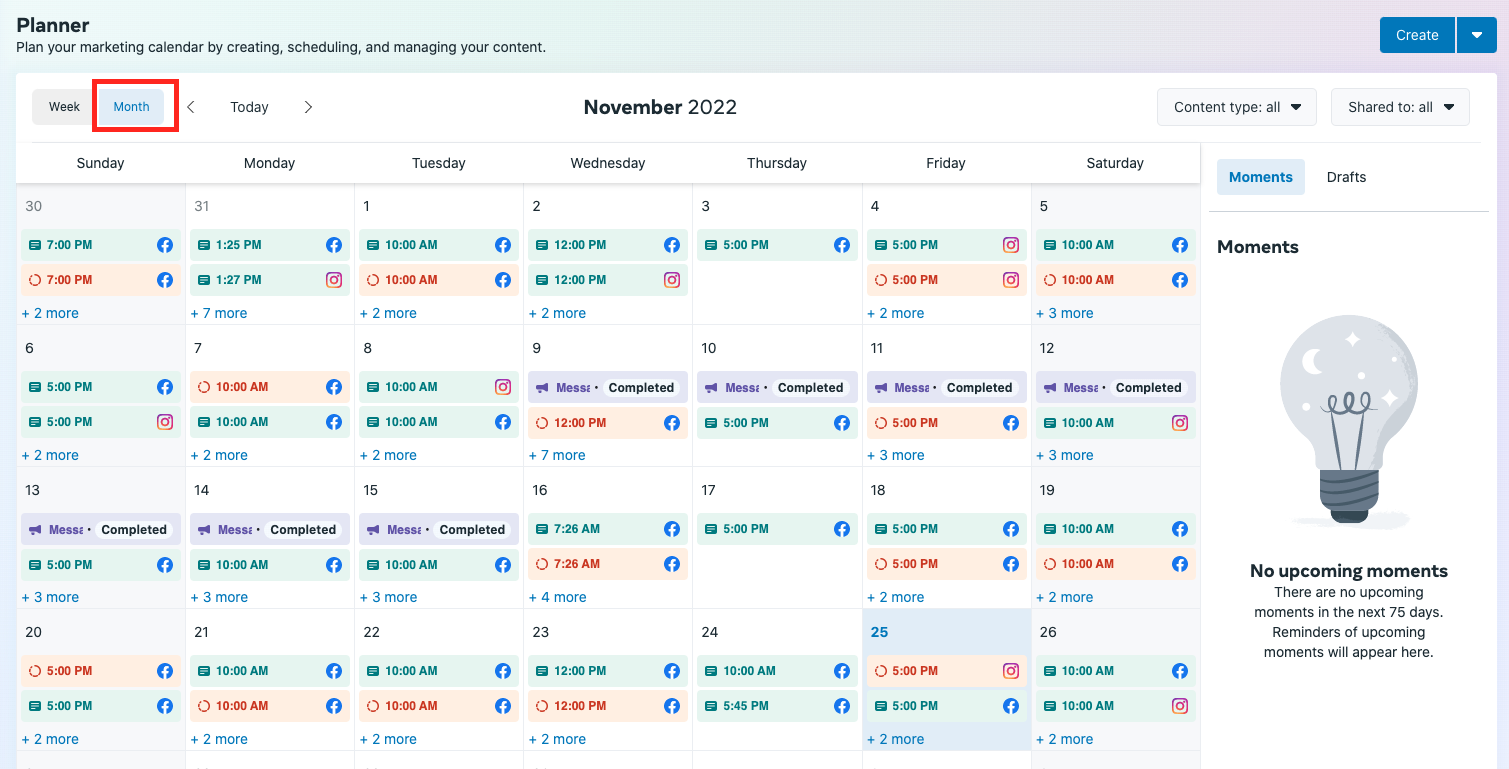
Task: Click the megaphone icon on November 11's message
Action: pyautogui.click(x=880, y=388)
